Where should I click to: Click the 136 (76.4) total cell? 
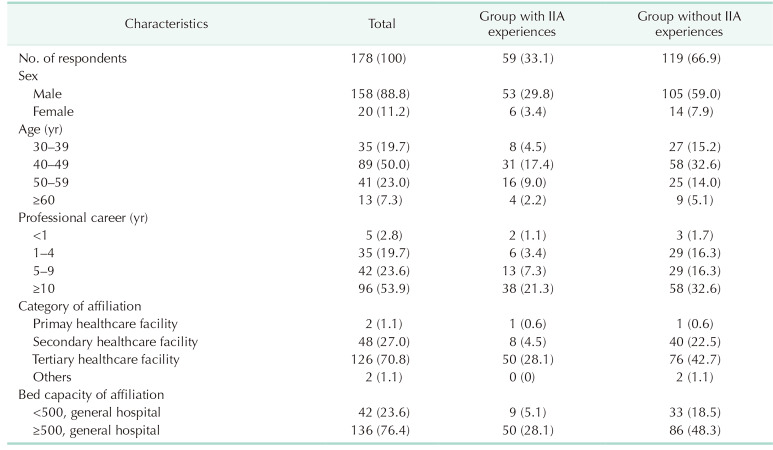pos(378,431)
